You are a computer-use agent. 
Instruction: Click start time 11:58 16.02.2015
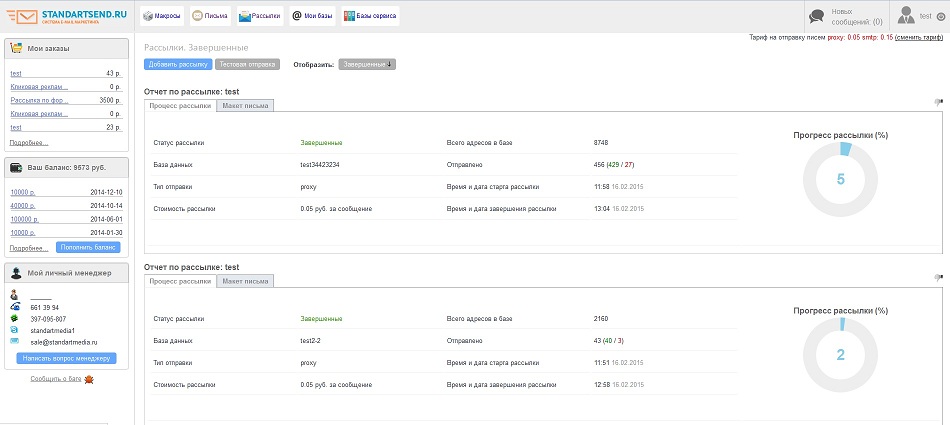[x=619, y=187]
